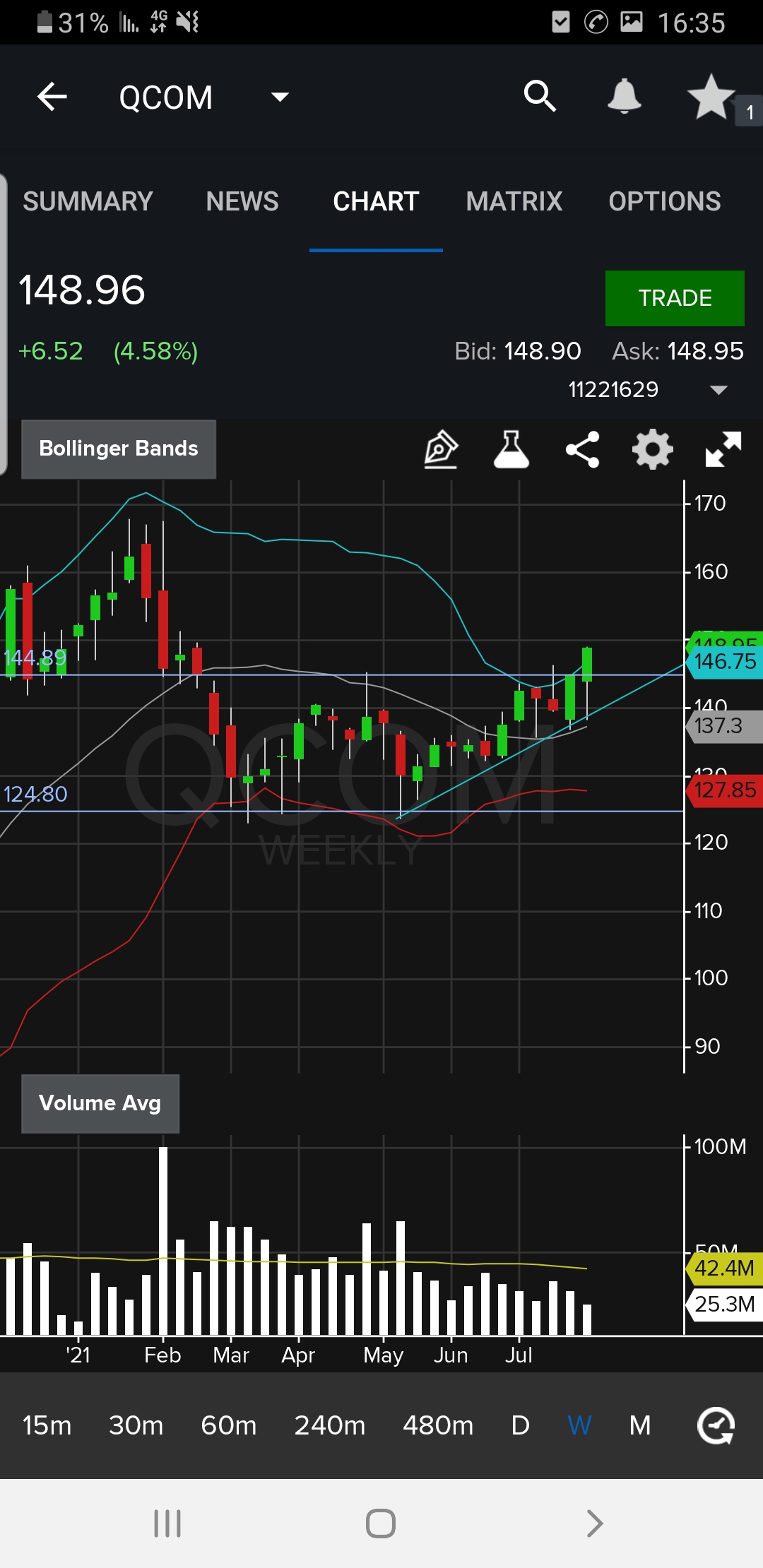Select the 480m timeframe

pyautogui.click(x=438, y=1425)
